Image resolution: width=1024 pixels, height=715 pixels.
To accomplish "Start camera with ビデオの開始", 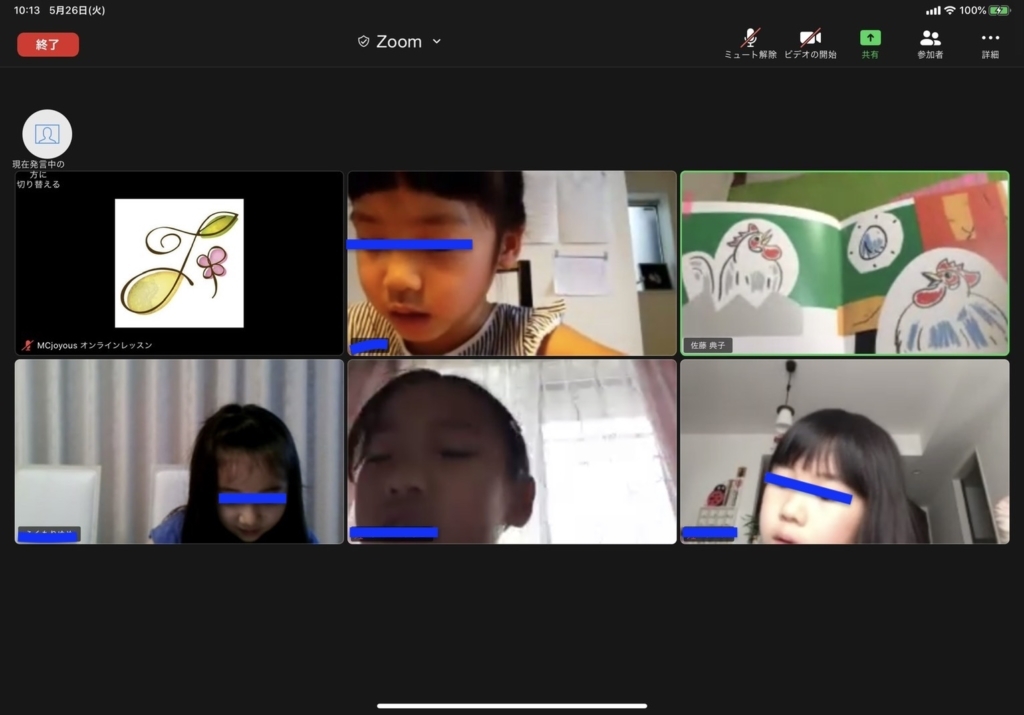I will coord(810,44).
